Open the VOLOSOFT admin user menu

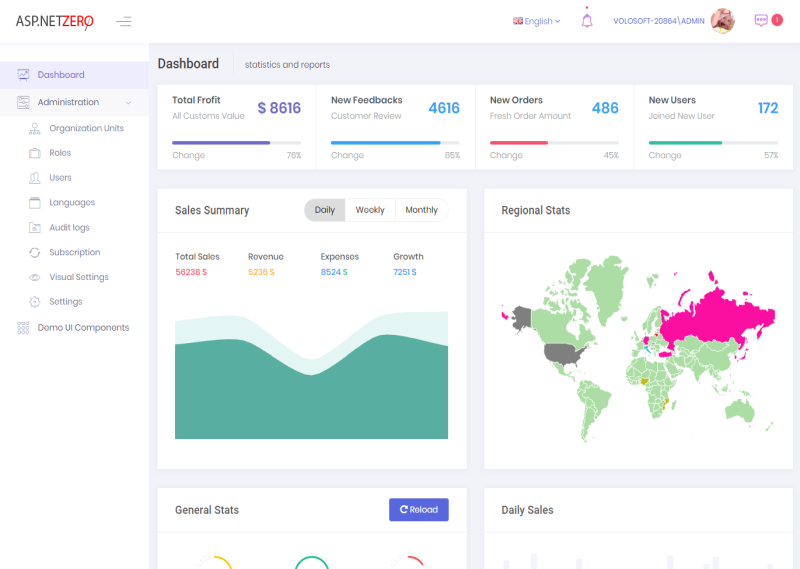(673, 21)
